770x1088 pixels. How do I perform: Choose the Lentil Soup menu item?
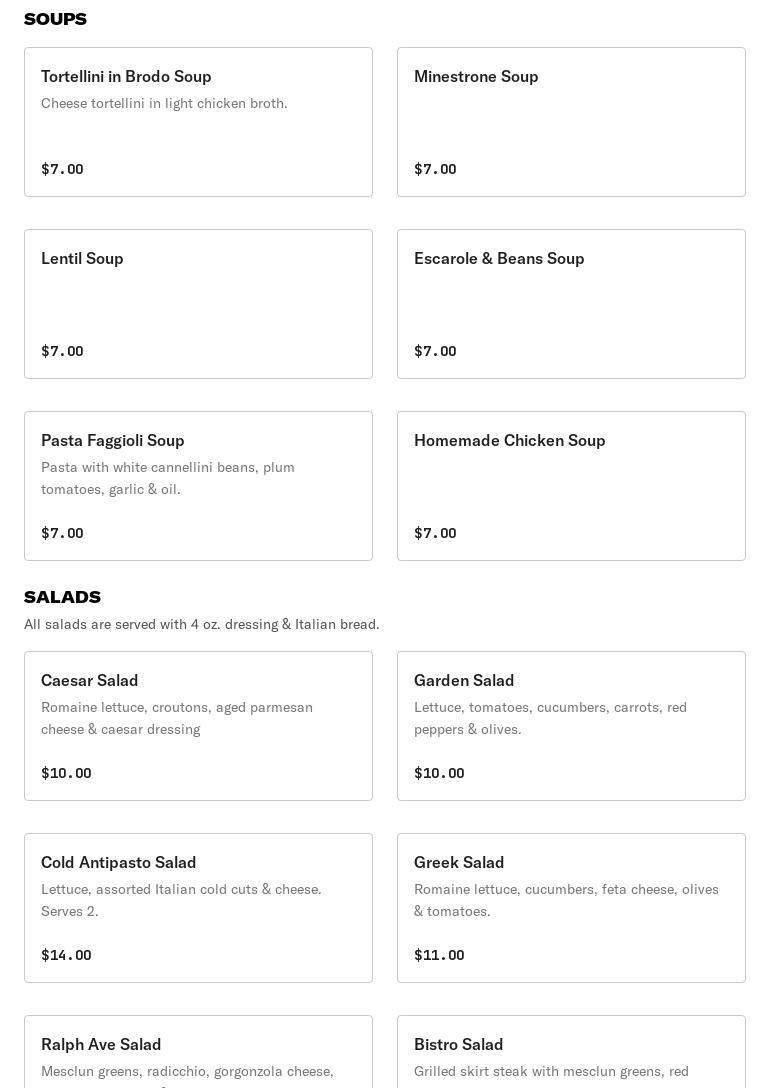pyautogui.click(x=198, y=304)
